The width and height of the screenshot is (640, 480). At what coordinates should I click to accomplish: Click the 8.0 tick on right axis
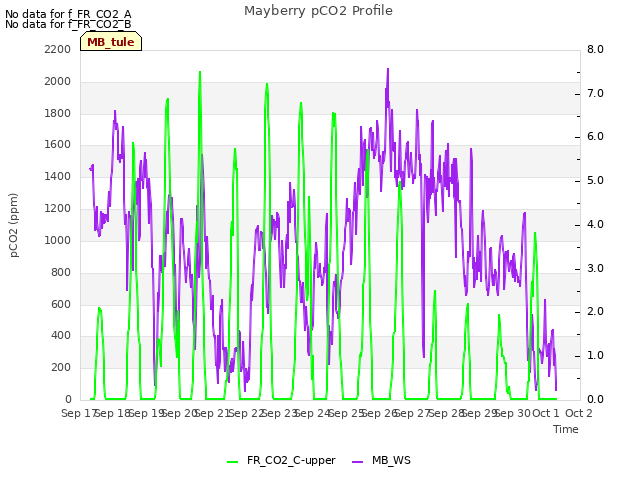[x=595, y=49]
